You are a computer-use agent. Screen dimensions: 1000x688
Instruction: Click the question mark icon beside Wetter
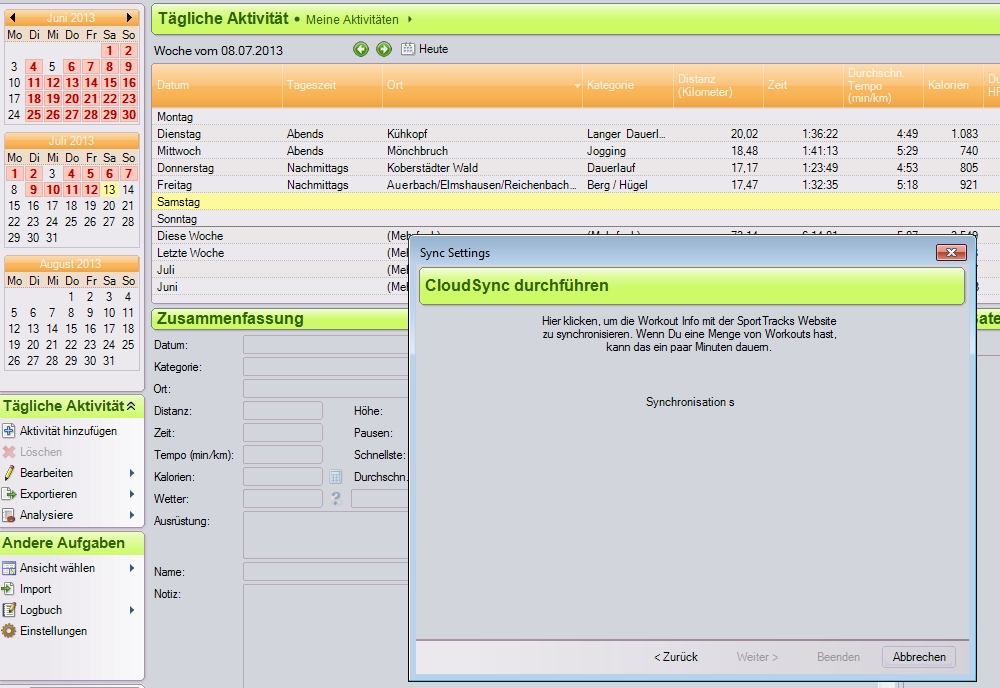point(336,498)
